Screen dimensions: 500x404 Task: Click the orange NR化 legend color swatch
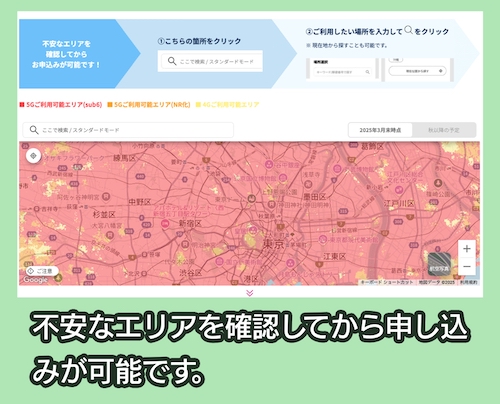[110, 105]
